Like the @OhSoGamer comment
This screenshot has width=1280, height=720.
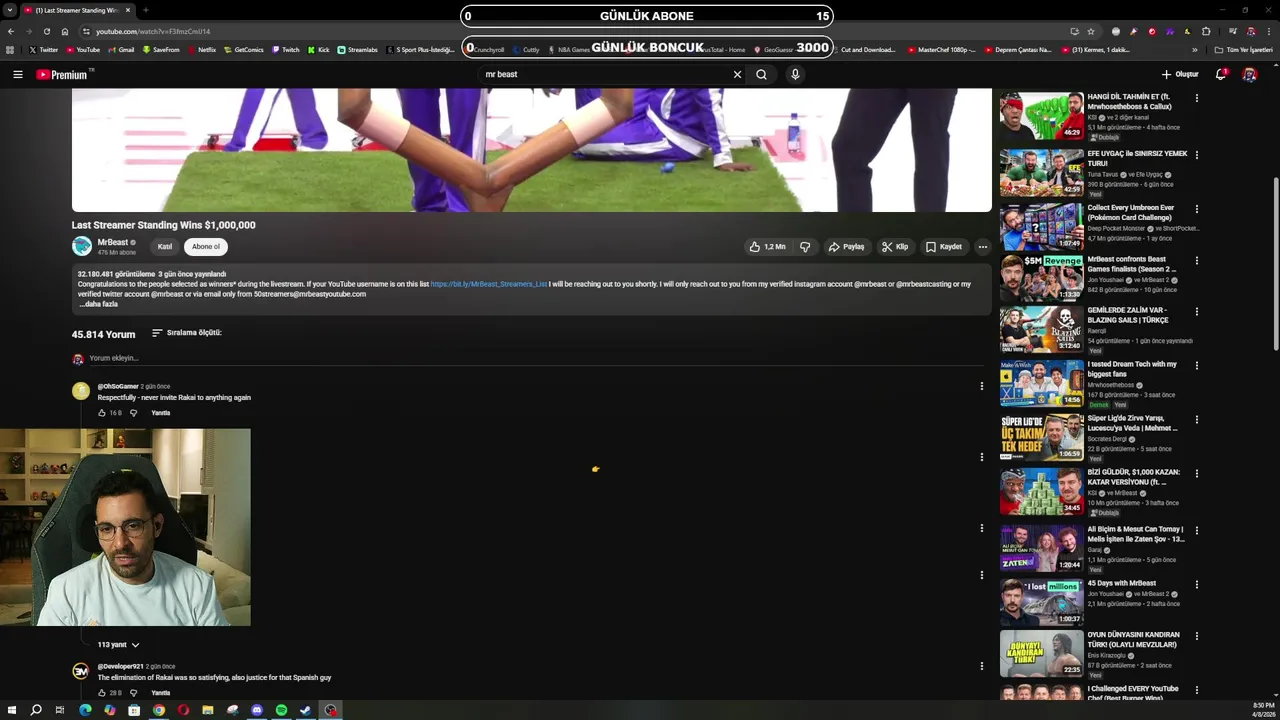tap(102, 412)
